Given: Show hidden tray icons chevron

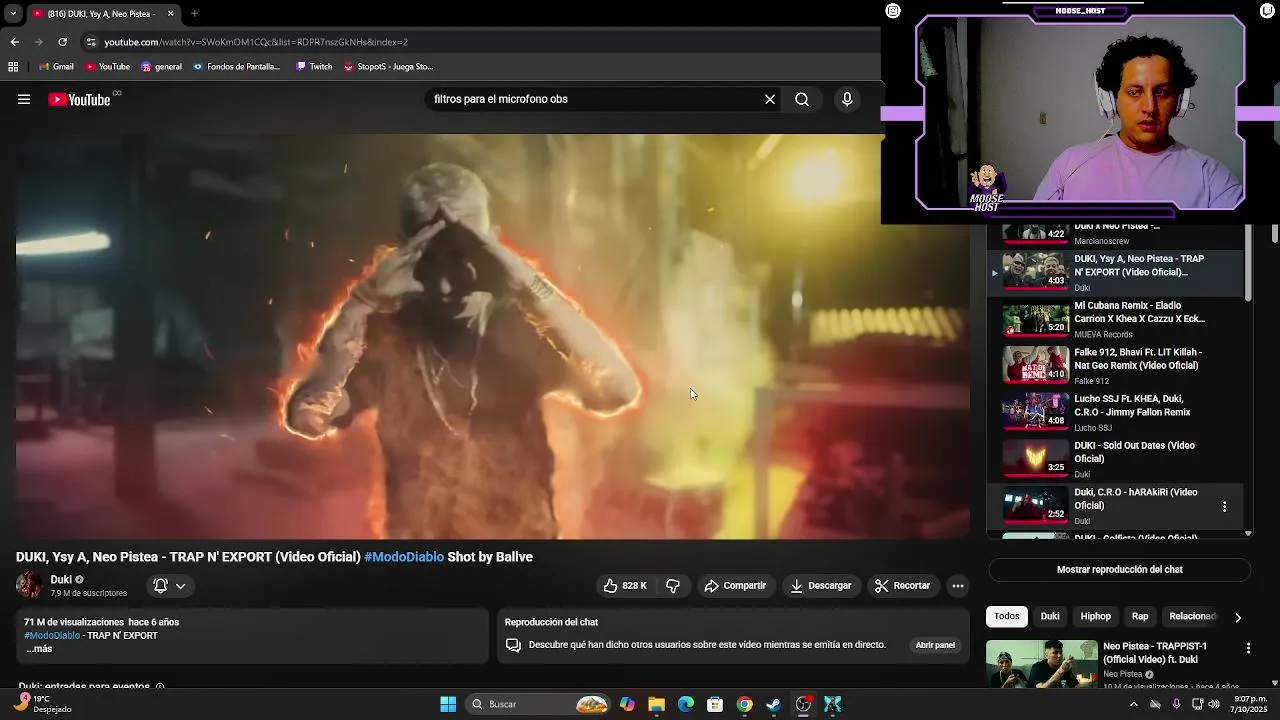Looking at the screenshot, I should click(1133, 704).
